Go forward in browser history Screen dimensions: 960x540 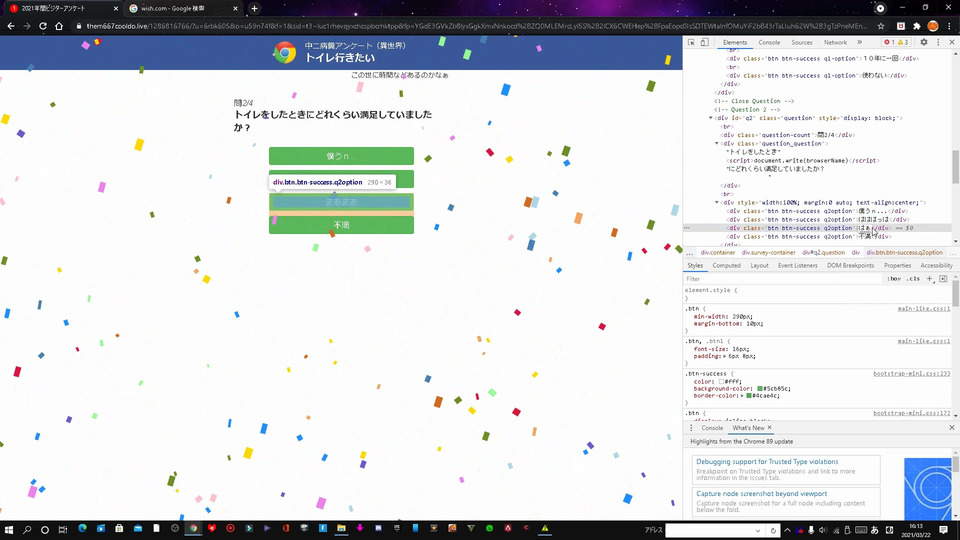point(26,26)
